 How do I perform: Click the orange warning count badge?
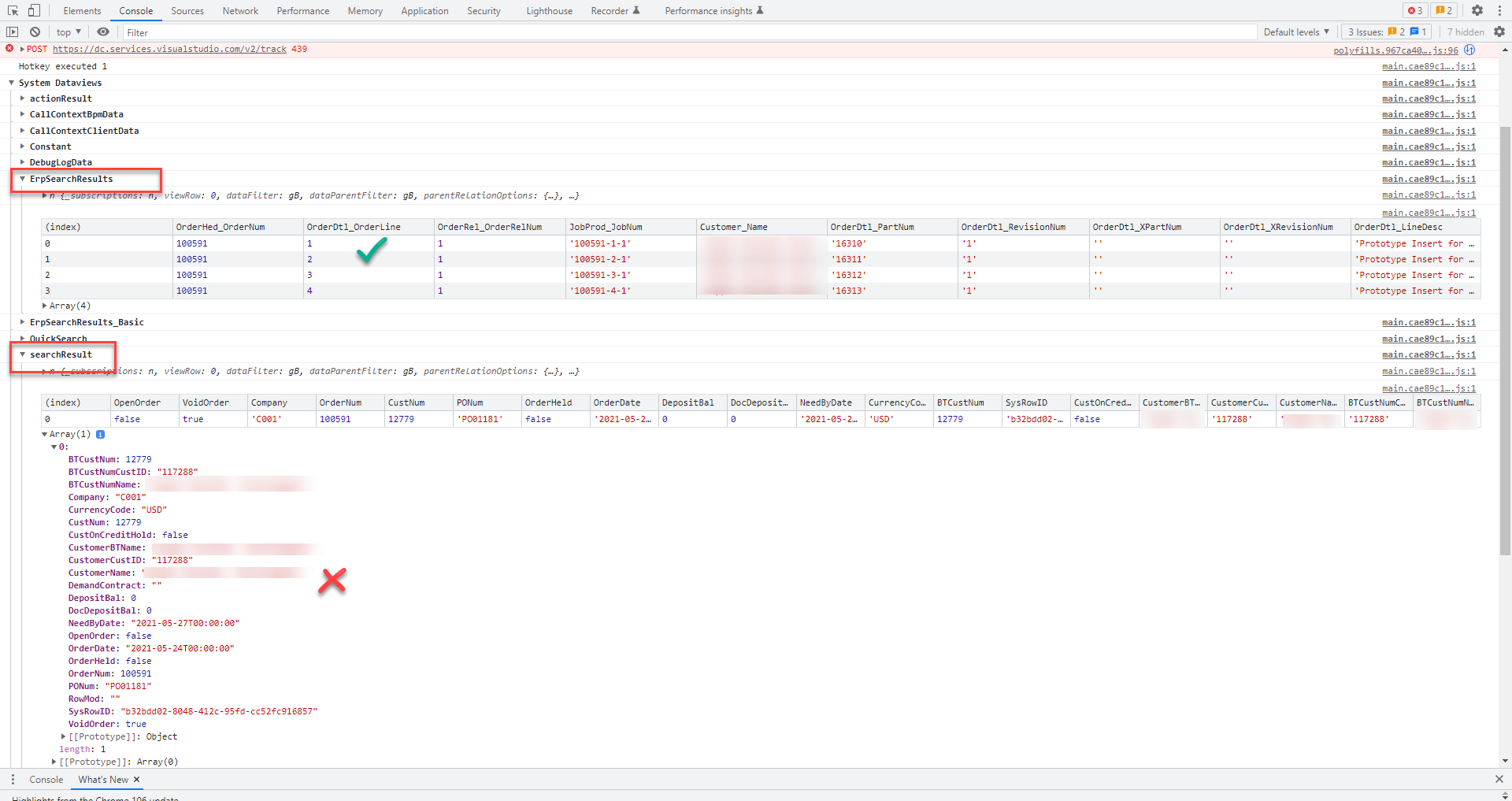[1444, 10]
